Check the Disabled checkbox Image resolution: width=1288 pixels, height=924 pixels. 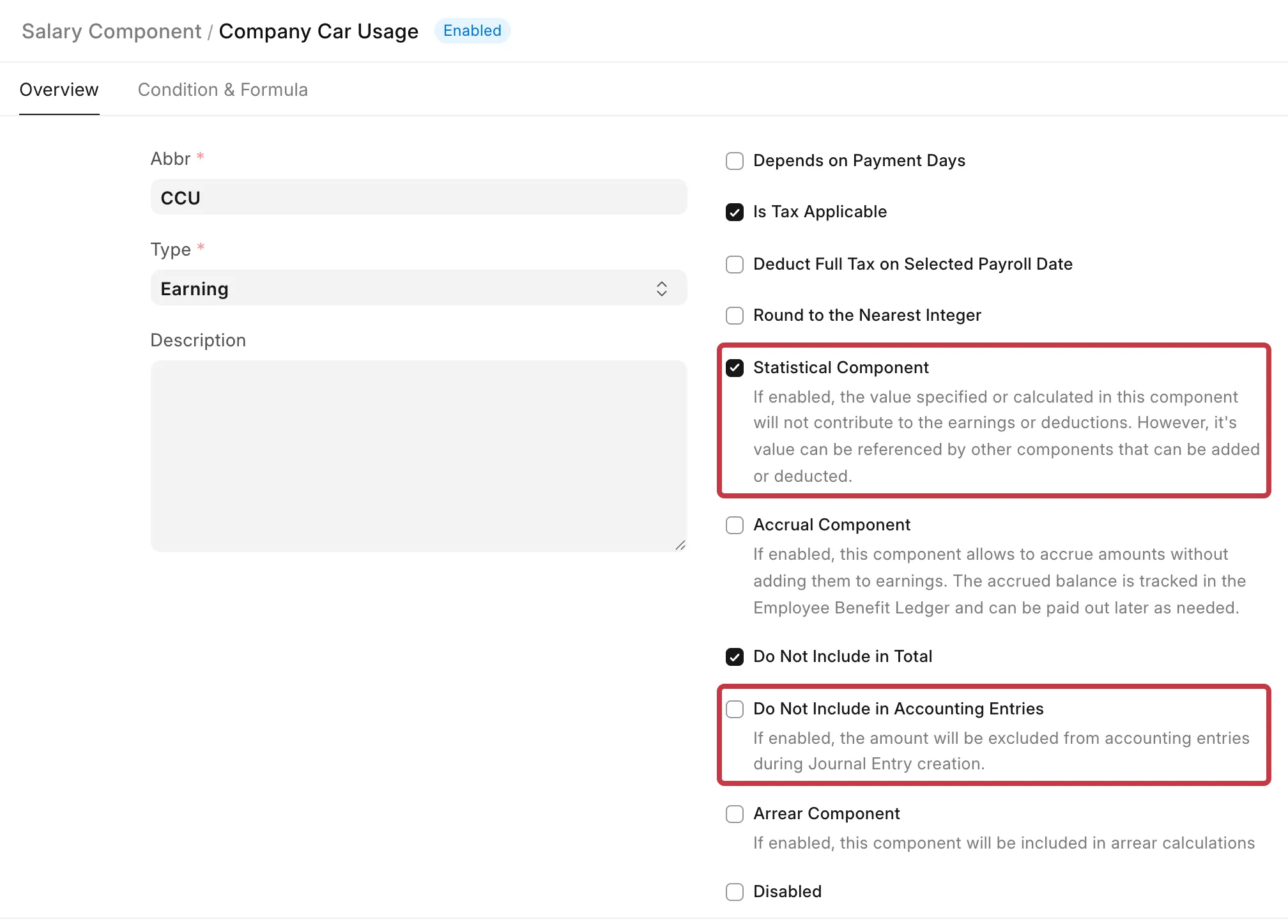point(735,892)
